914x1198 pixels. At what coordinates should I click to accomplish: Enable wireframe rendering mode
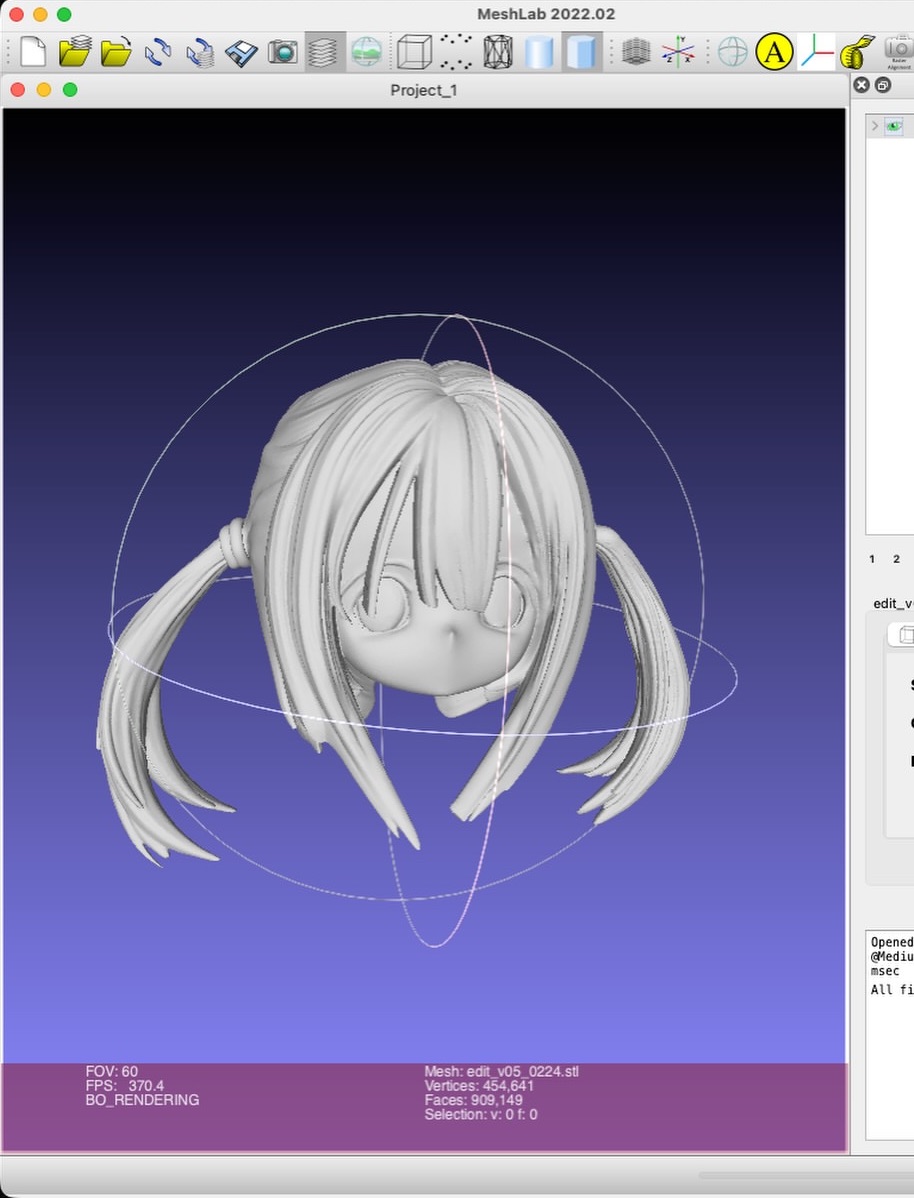498,52
